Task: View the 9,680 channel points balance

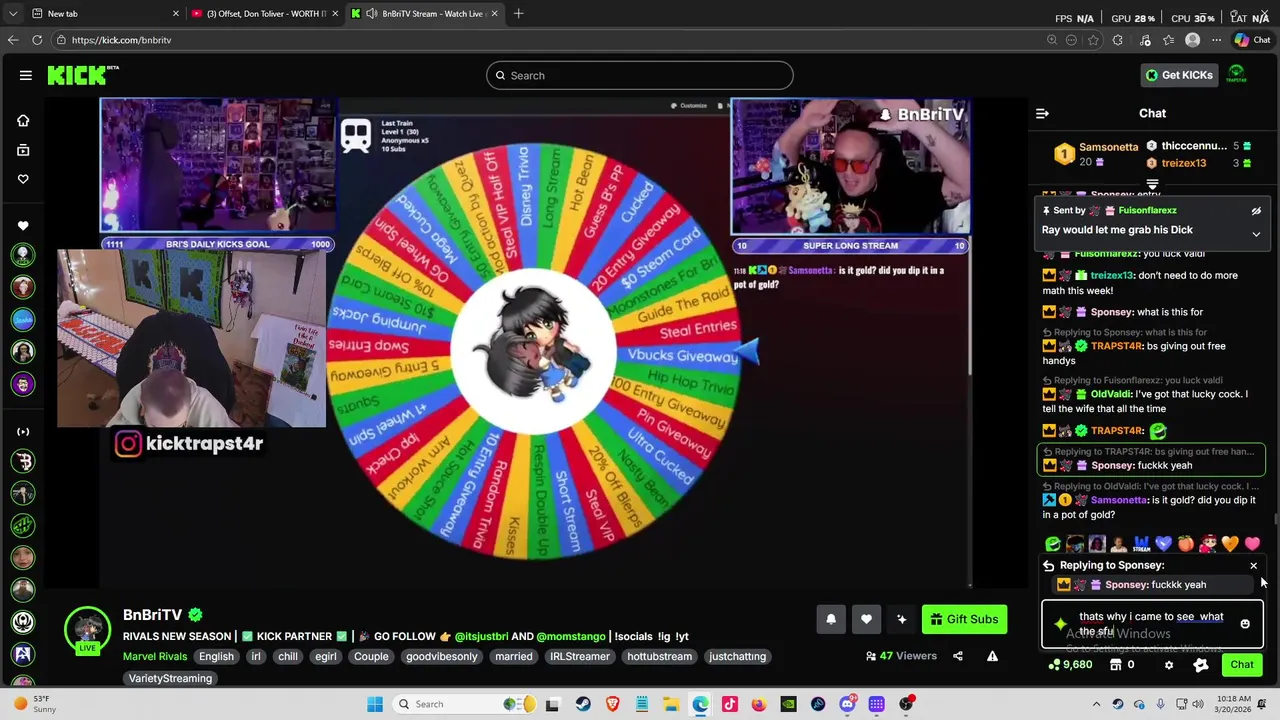Action: [x=1070, y=665]
